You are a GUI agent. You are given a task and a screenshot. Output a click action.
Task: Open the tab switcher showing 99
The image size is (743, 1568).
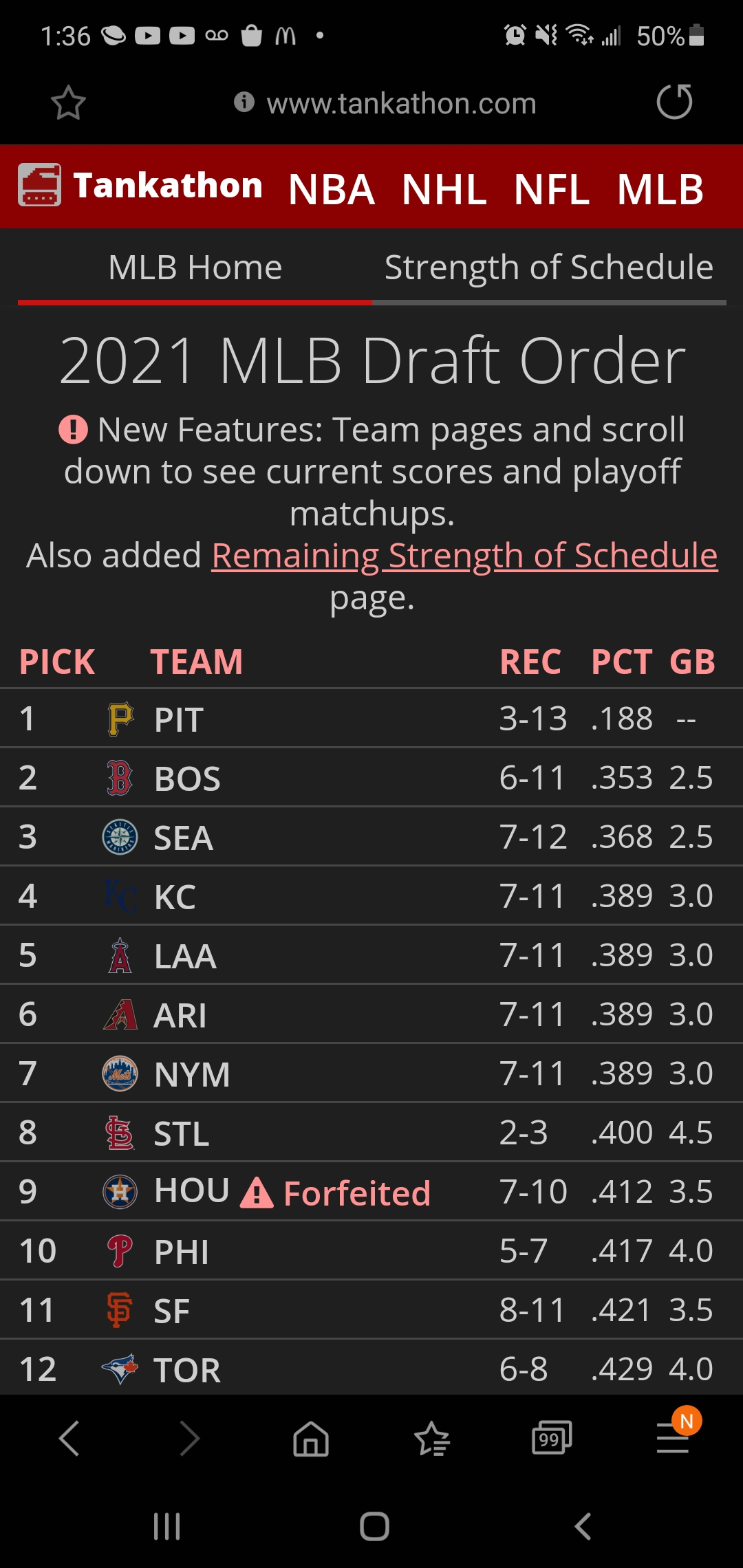point(552,1438)
